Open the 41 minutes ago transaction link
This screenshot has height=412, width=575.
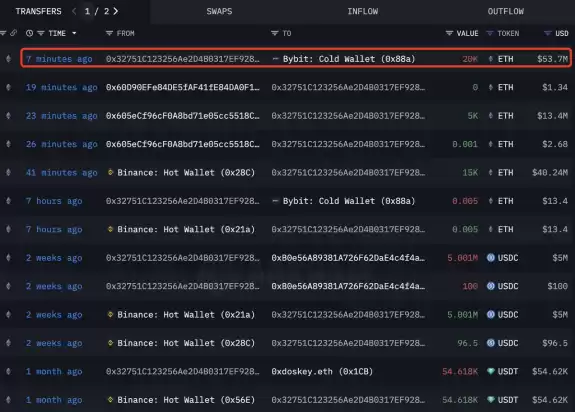point(62,173)
